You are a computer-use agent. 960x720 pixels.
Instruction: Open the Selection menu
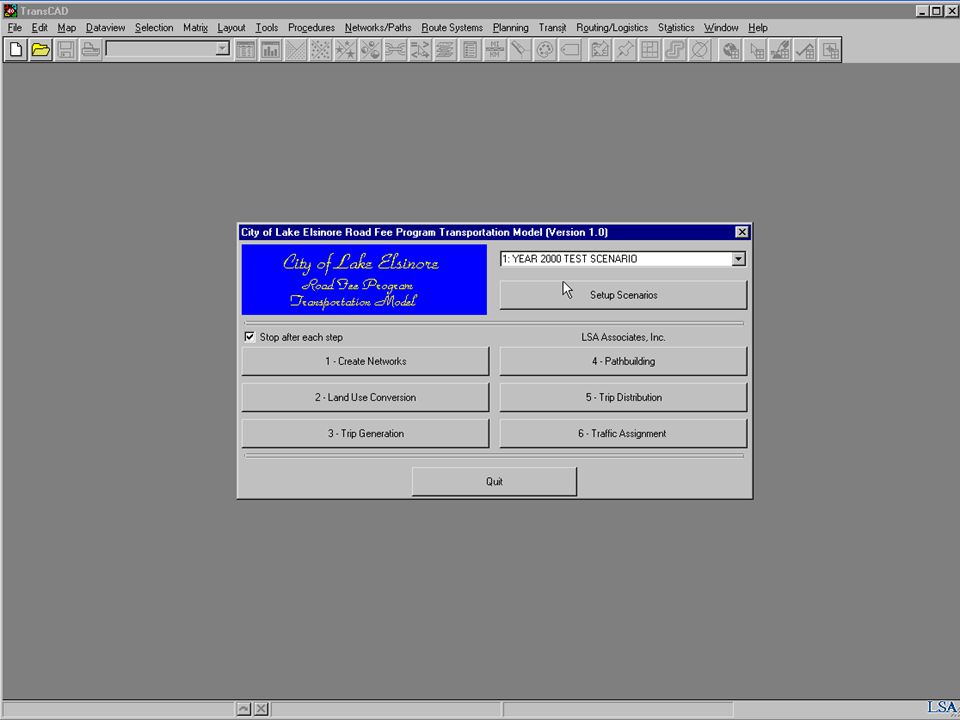pyautogui.click(x=154, y=28)
